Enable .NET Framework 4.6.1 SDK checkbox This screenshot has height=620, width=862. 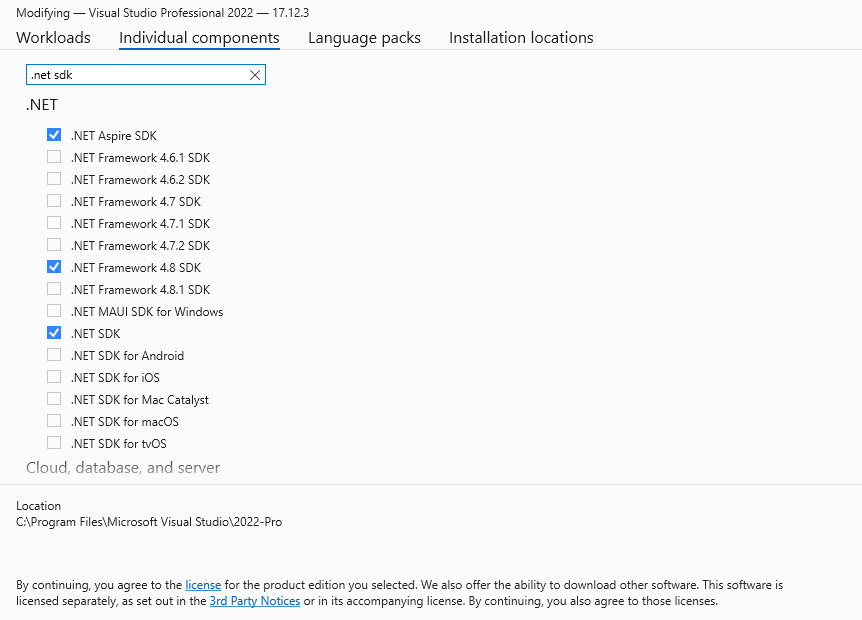click(54, 157)
